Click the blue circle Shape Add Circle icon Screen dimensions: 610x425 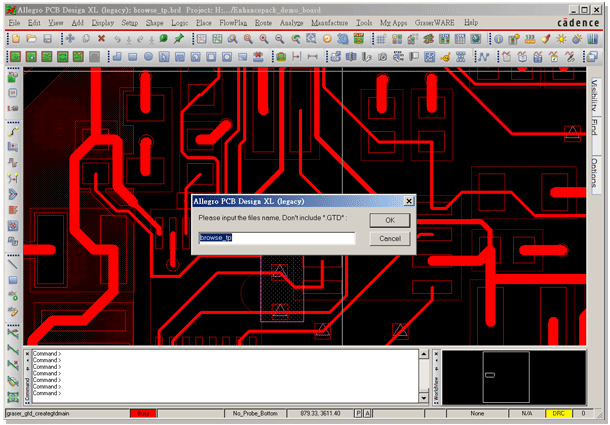point(148,57)
